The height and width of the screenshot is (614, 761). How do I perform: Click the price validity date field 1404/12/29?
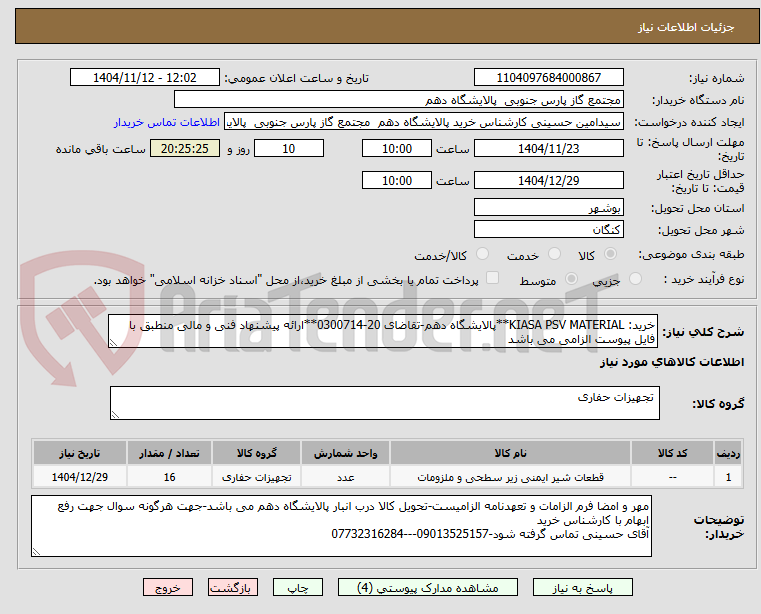(x=548, y=181)
